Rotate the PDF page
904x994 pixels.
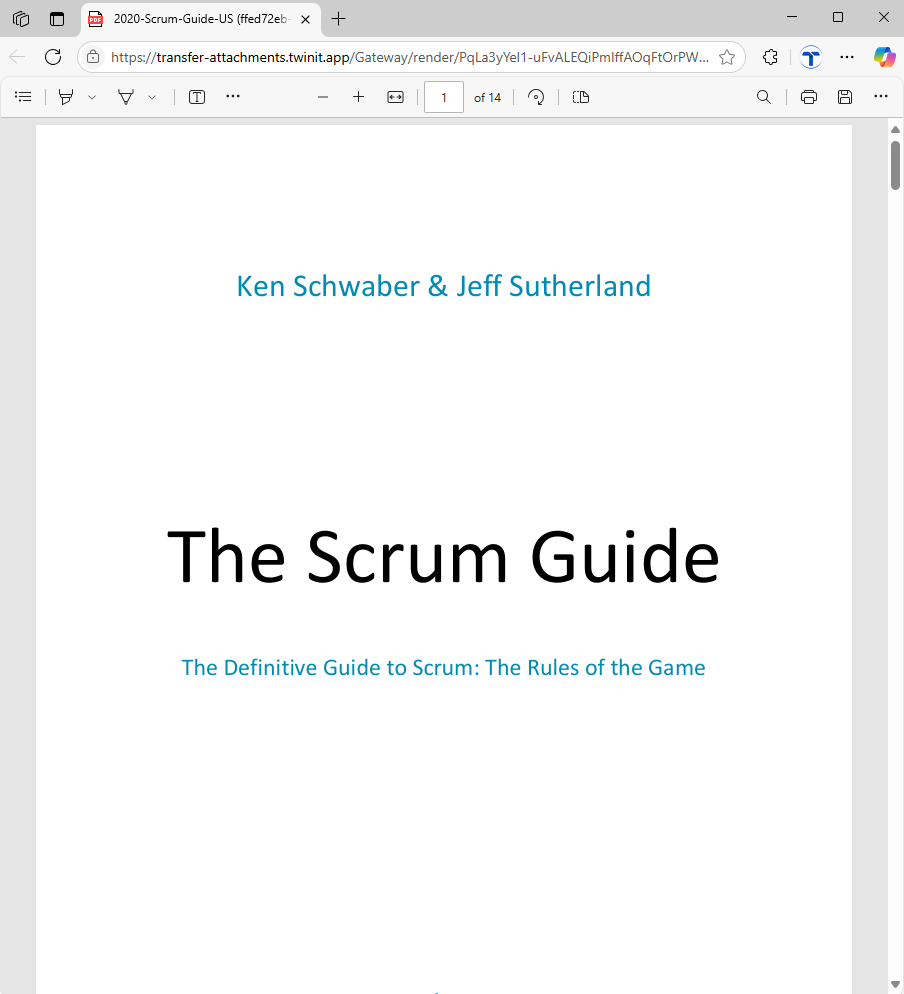pyautogui.click(x=536, y=97)
